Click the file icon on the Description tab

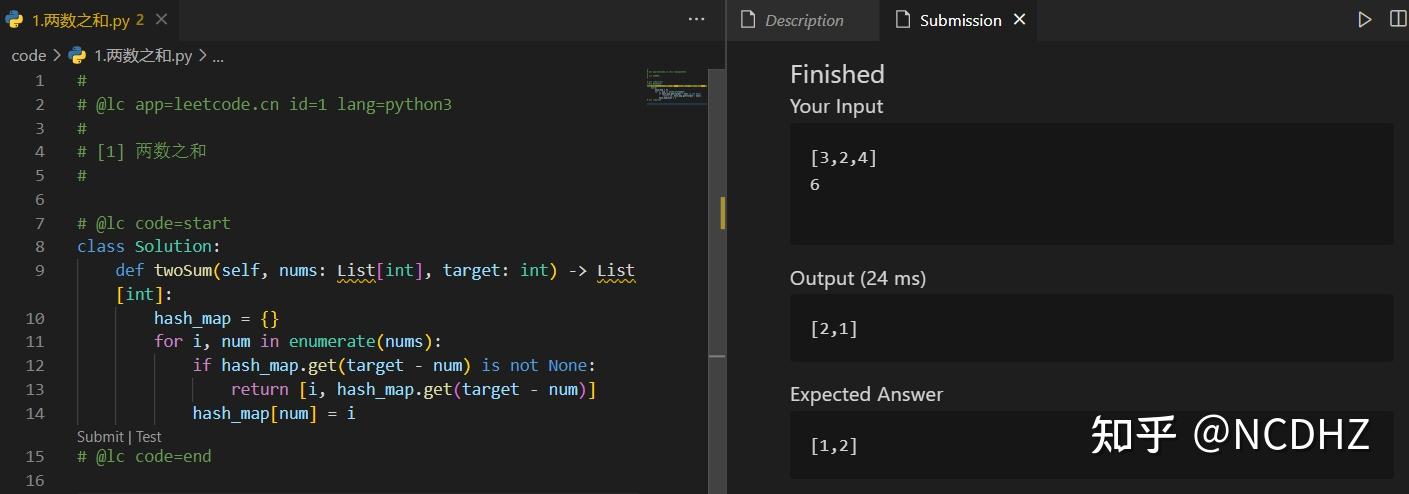(x=747, y=20)
